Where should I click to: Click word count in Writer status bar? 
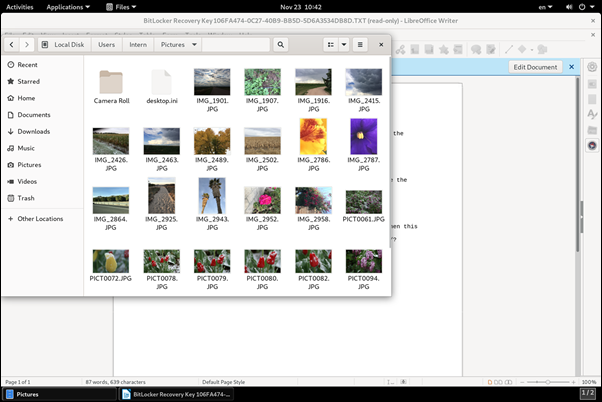(x=116, y=382)
